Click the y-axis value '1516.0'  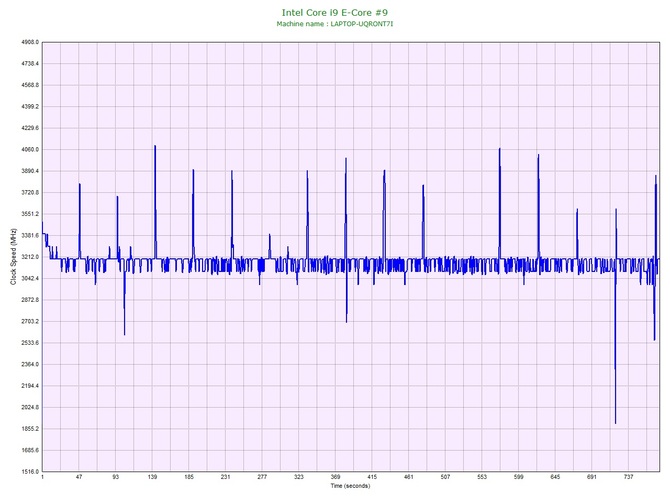tap(30, 472)
